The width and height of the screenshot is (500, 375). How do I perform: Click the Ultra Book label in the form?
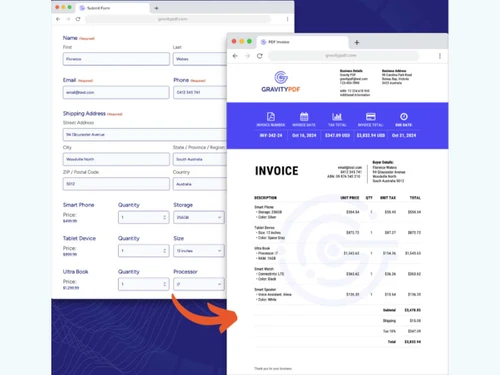tap(76, 272)
